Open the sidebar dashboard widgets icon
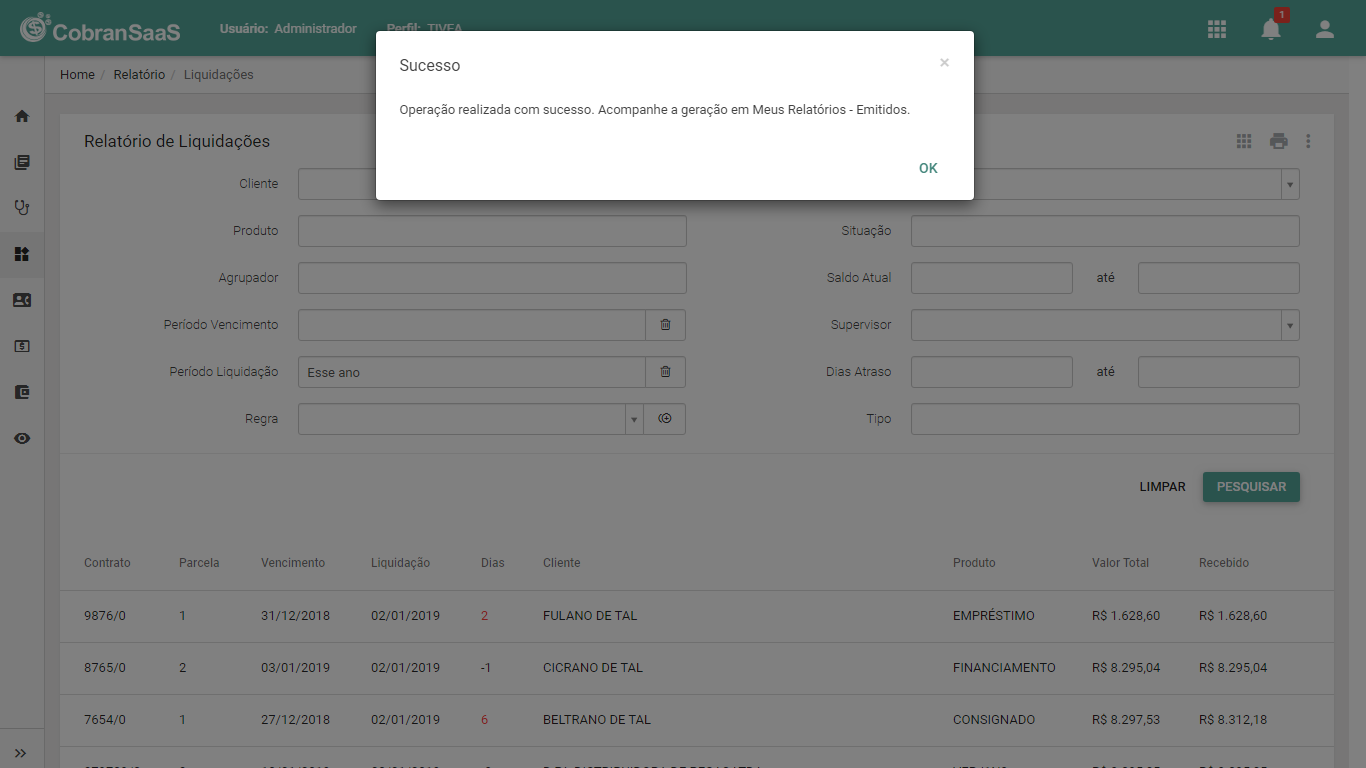The height and width of the screenshot is (768, 1366). tap(22, 254)
